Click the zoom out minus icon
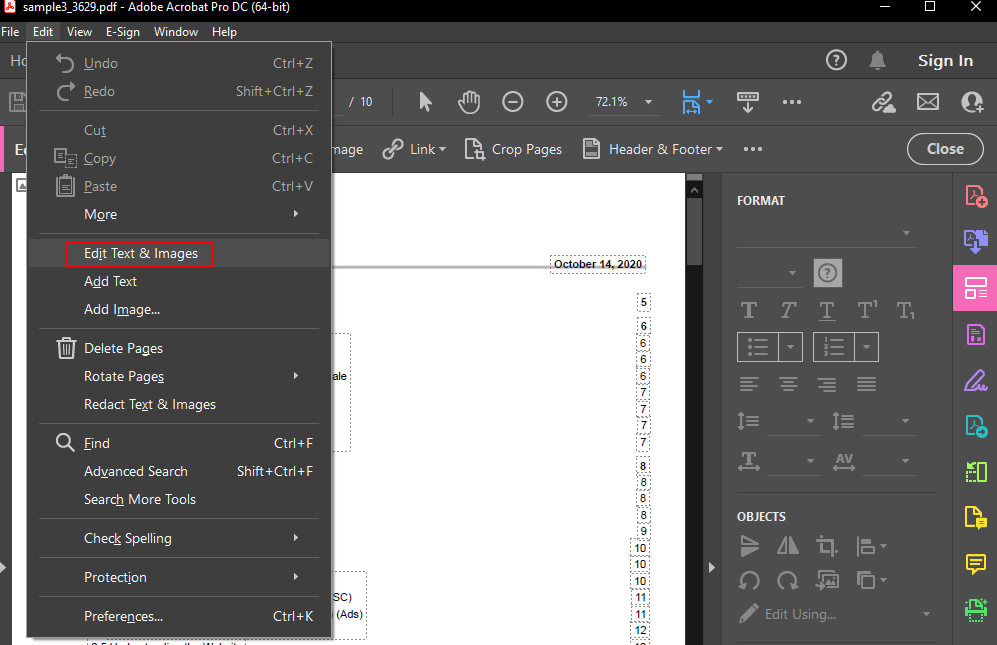 [x=513, y=102]
